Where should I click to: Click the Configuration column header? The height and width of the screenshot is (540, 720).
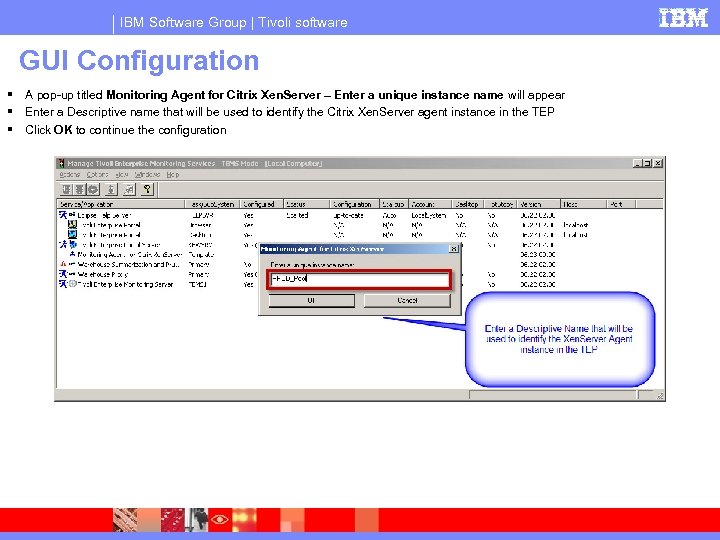tap(354, 204)
